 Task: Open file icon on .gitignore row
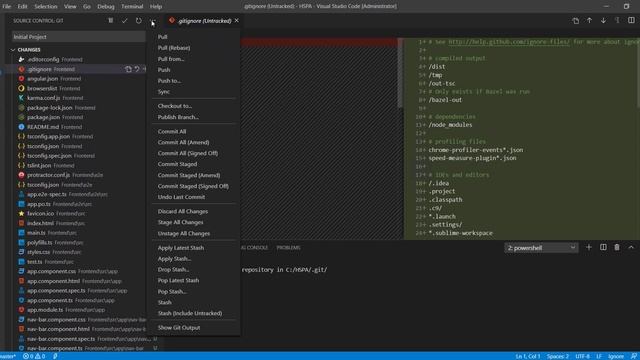pyautogui.click(x=128, y=69)
